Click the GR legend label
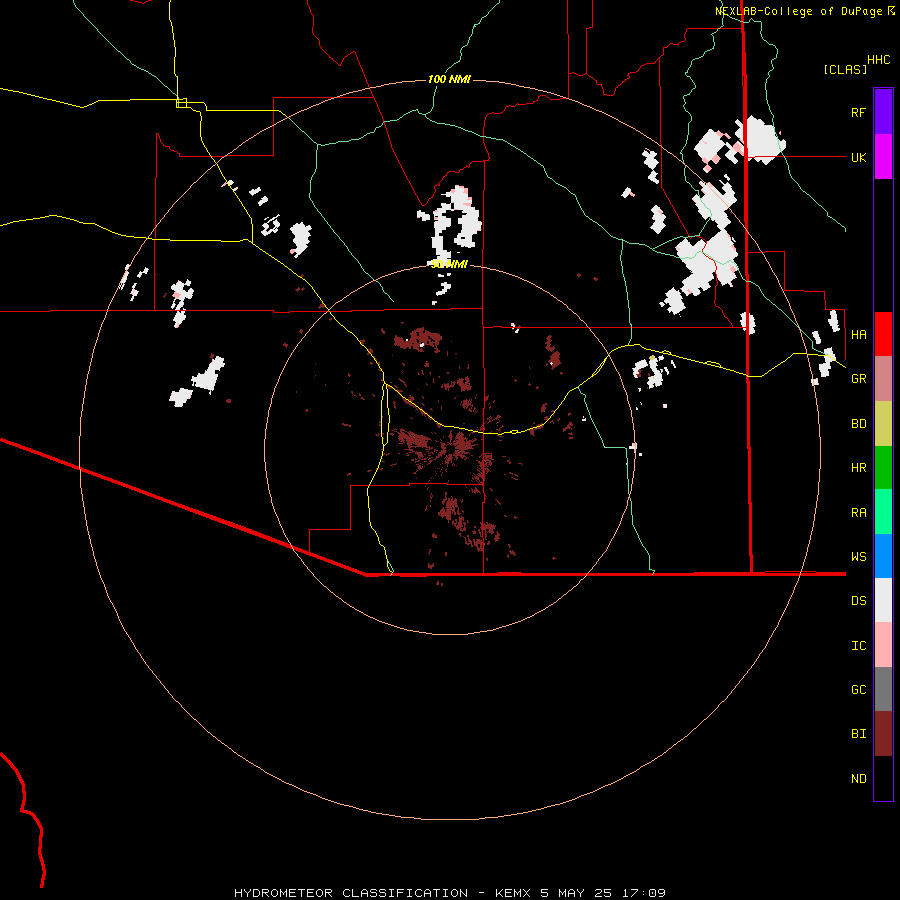 click(858, 379)
